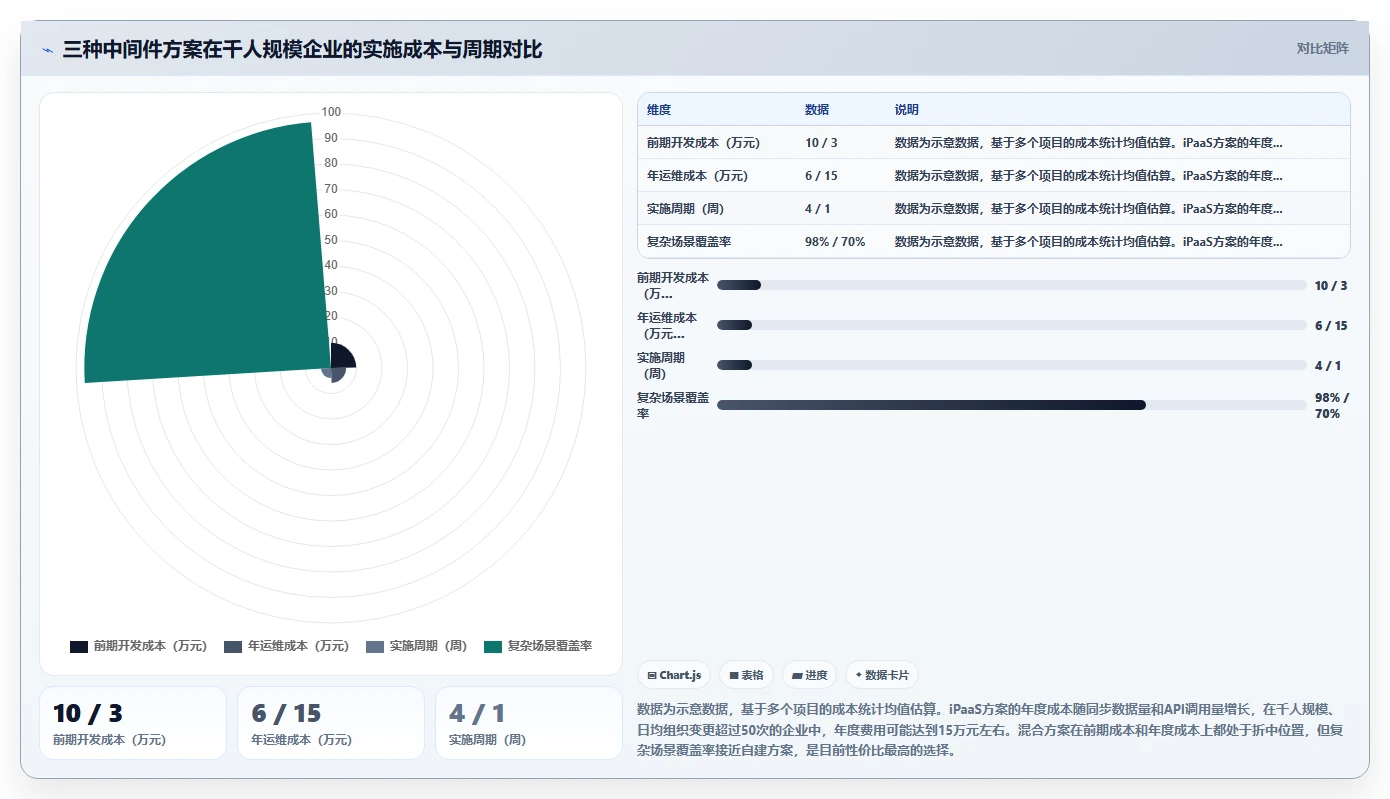Select the 进度 tag
This screenshot has width=1390, height=799.
pyautogui.click(x=809, y=675)
